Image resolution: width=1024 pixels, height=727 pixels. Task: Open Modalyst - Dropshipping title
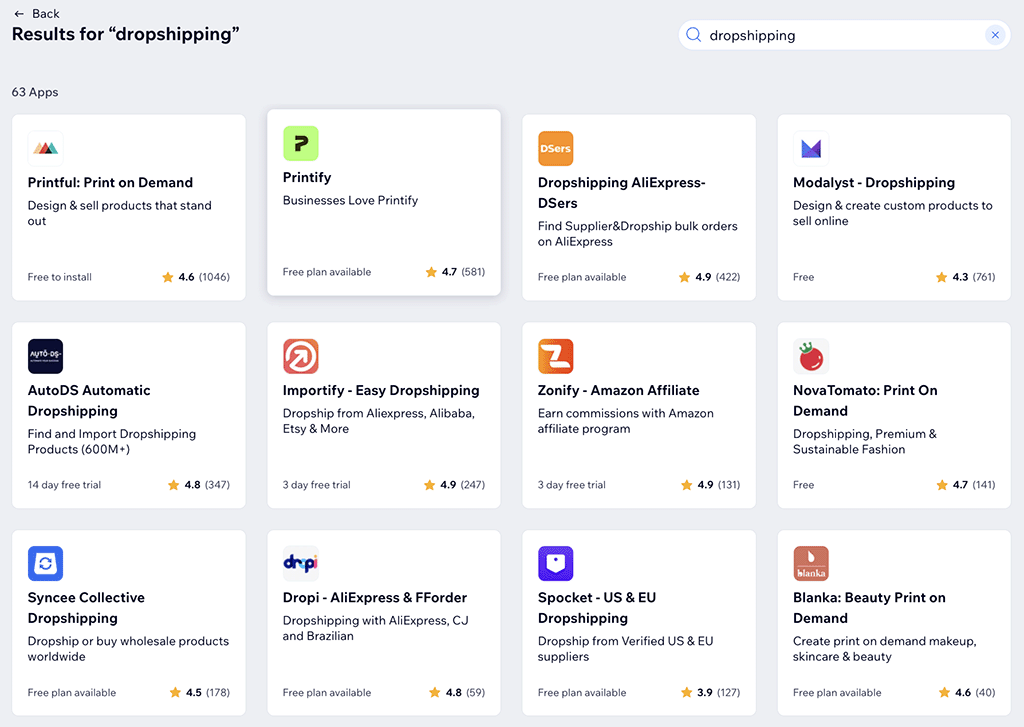point(874,182)
